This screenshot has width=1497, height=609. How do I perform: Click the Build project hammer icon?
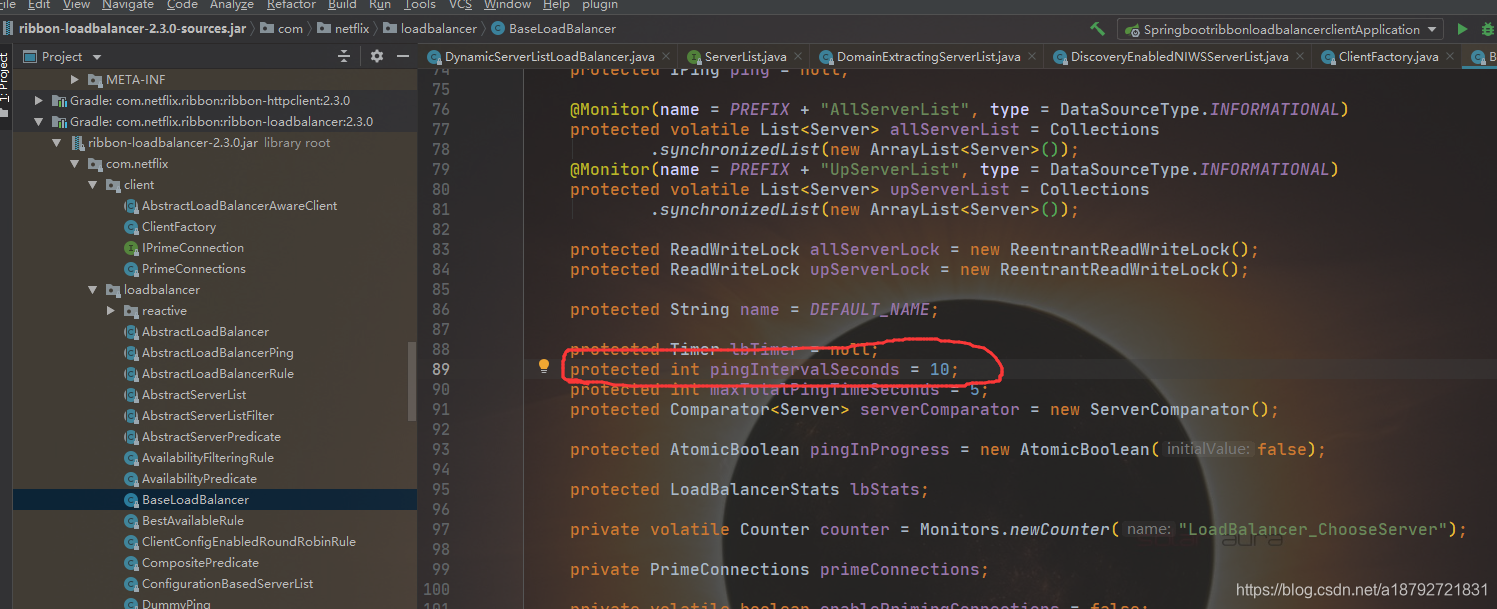(x=1098, y=29)
